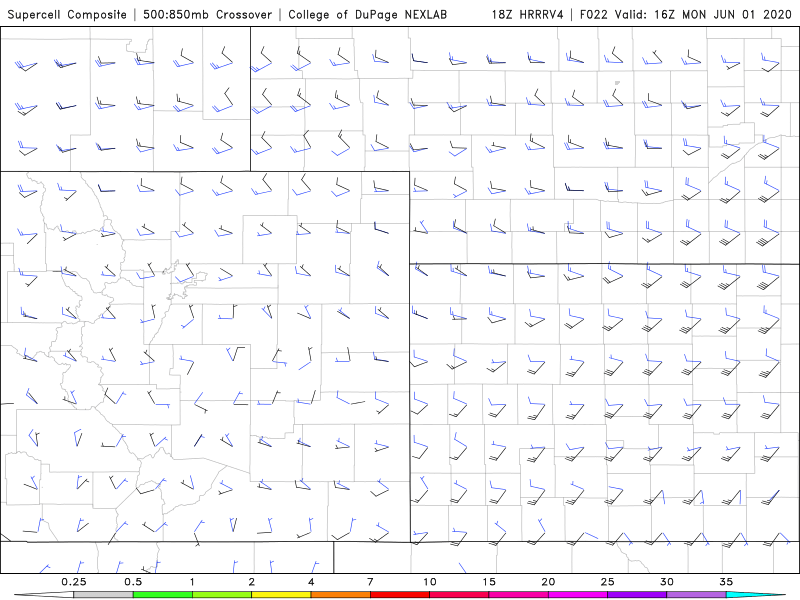This screenshot has width=800, height=600.
Task: Click the color scale label "30"
Action: click(x=666, y=582)
